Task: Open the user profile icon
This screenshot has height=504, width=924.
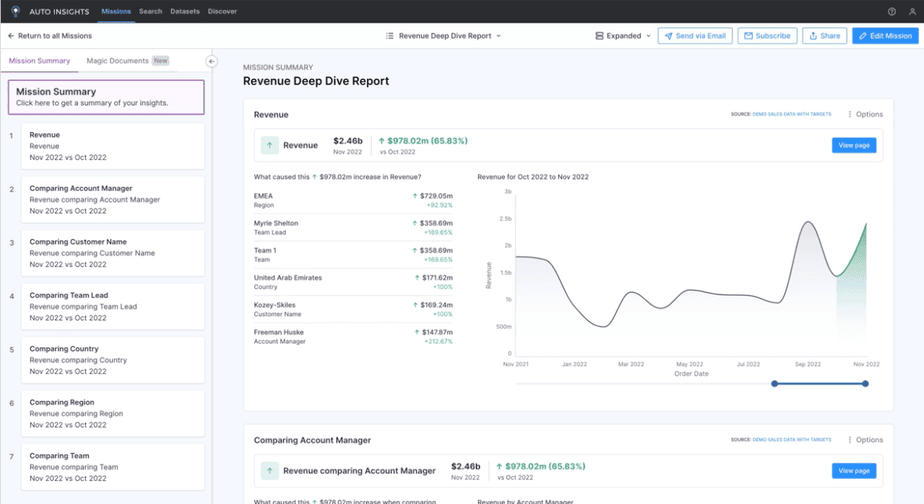Action: click(x=912, y=11)
